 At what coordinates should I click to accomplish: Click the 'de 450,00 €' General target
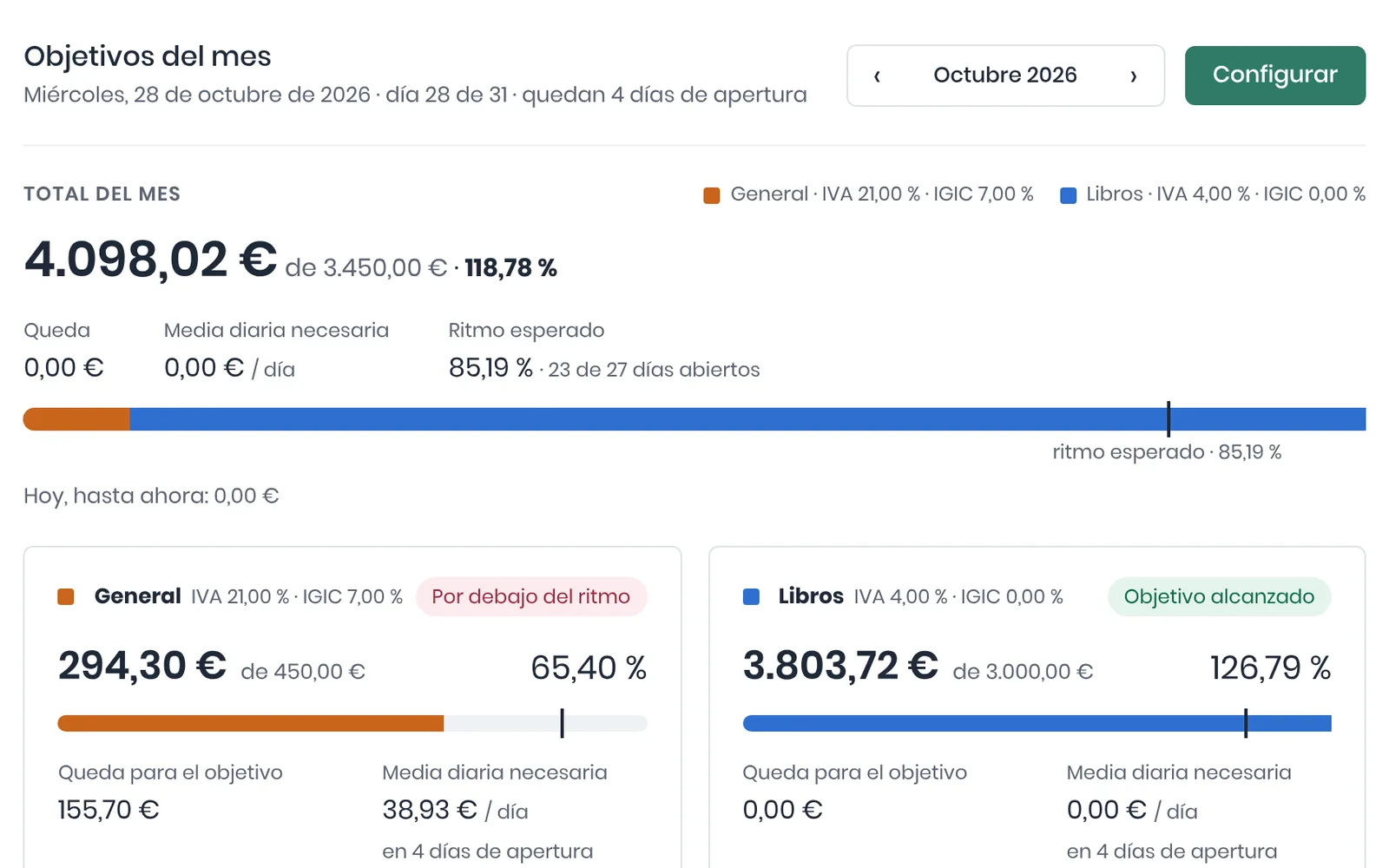[303, 672]
